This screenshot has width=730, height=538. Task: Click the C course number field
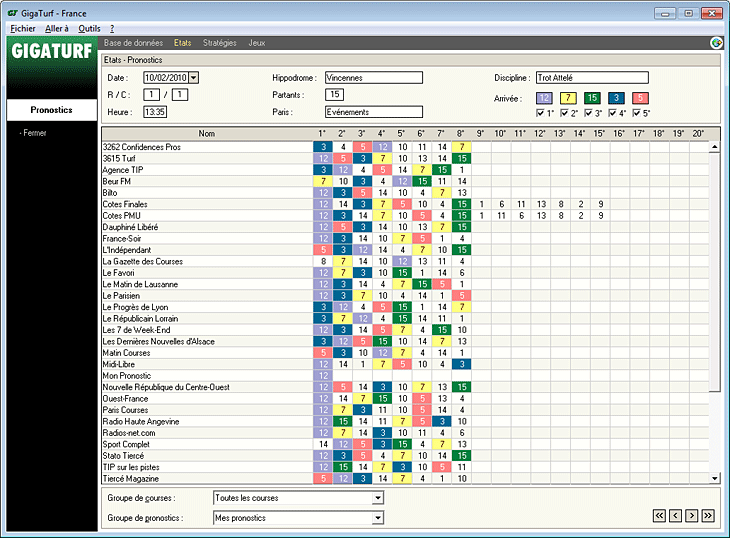pyautogui.click(x=180, y=95)
